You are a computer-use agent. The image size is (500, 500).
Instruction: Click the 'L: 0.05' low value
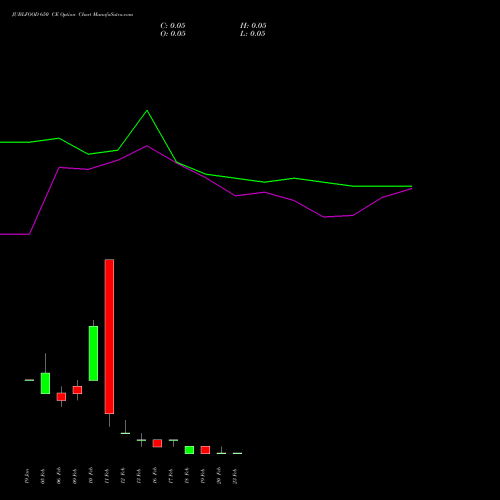(x=253, y=34)
